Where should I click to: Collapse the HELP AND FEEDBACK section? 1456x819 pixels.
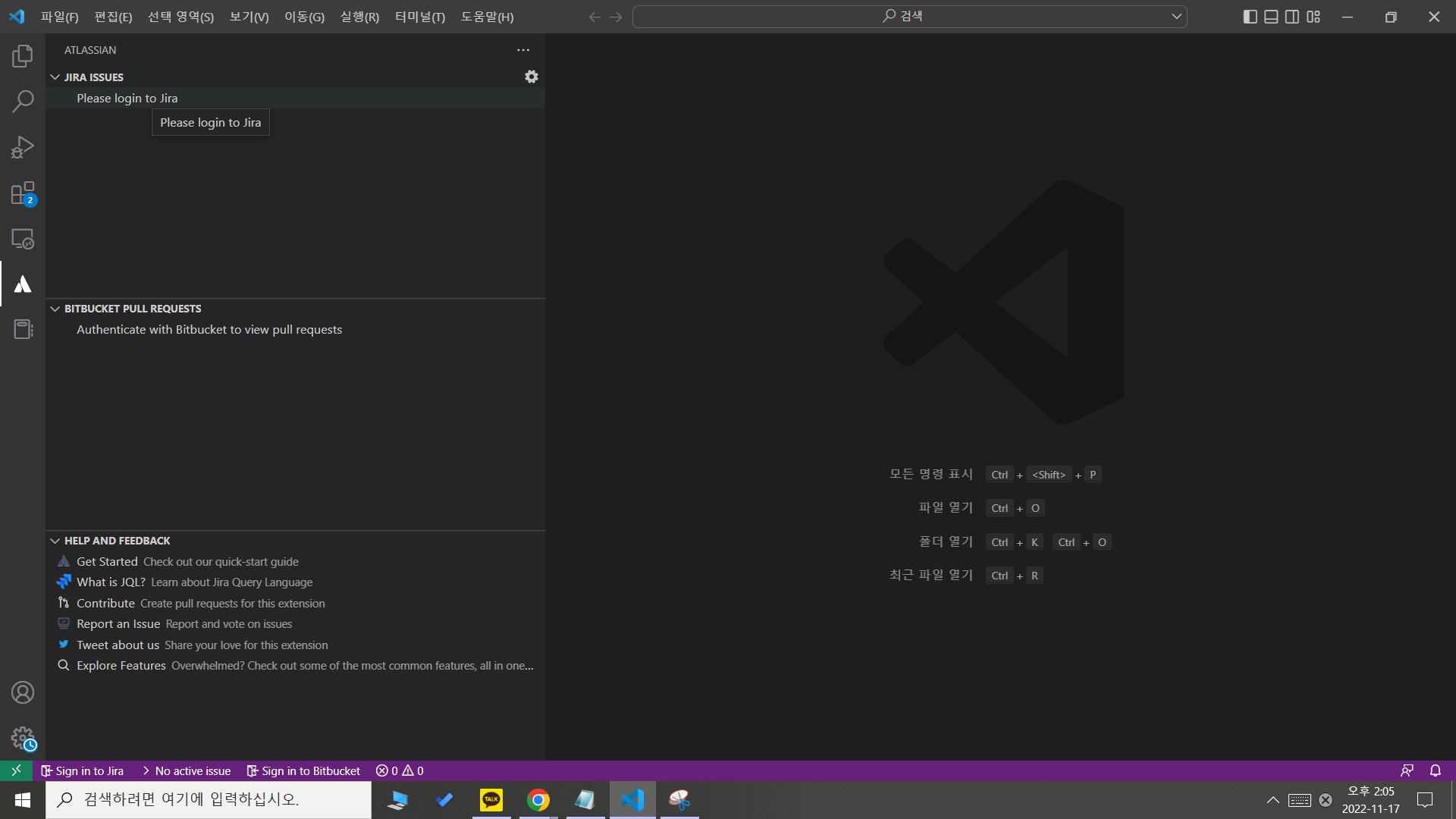[x=117, y=541]
